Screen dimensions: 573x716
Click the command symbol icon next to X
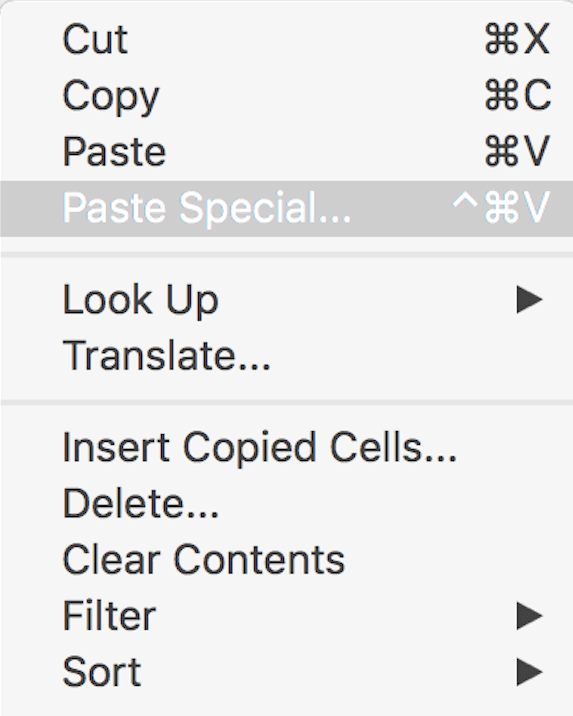coord(502,39)
